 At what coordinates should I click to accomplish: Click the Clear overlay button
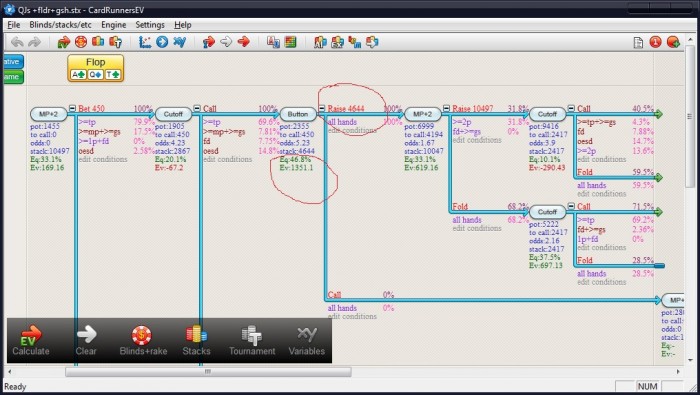[x=86, y=341]
